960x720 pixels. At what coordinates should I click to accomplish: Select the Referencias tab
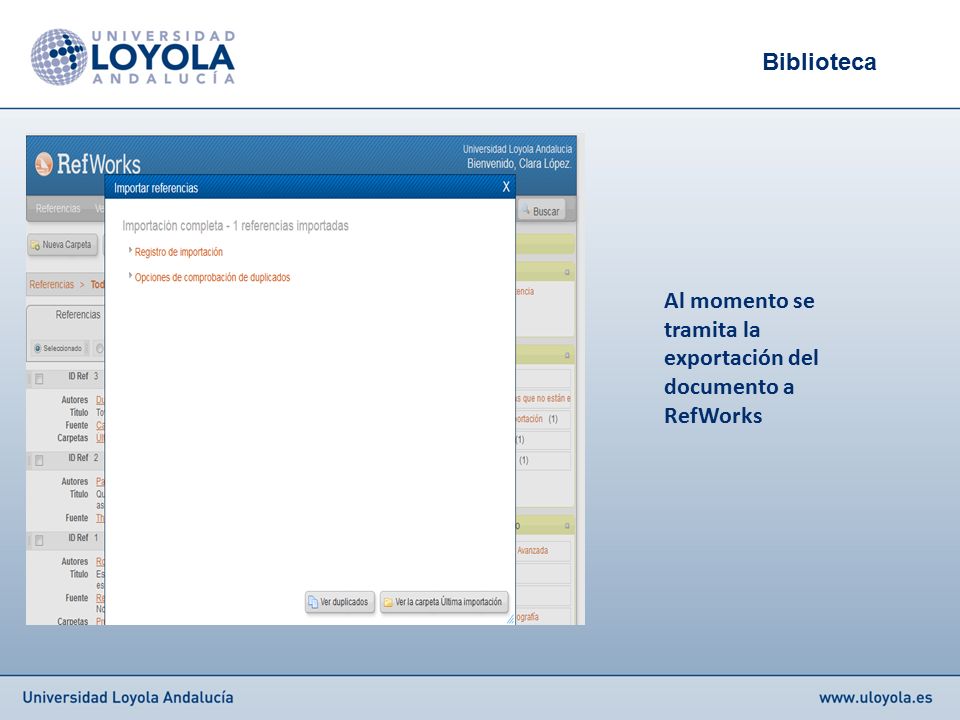(x=78, y=315)
